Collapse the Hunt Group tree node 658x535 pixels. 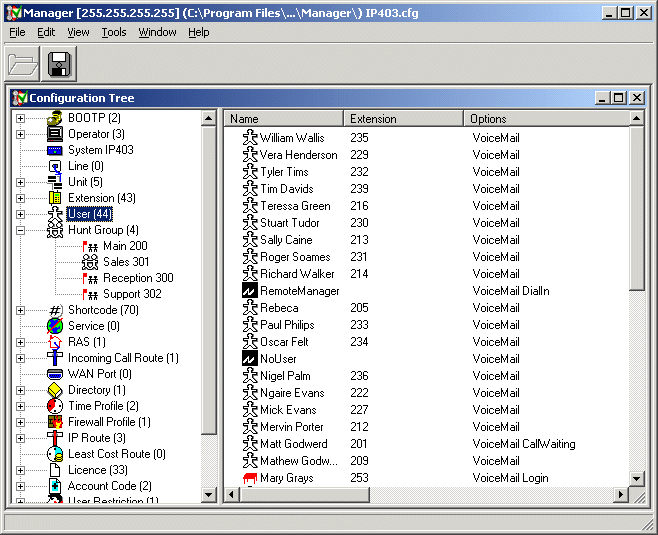(x=20, y=230)
